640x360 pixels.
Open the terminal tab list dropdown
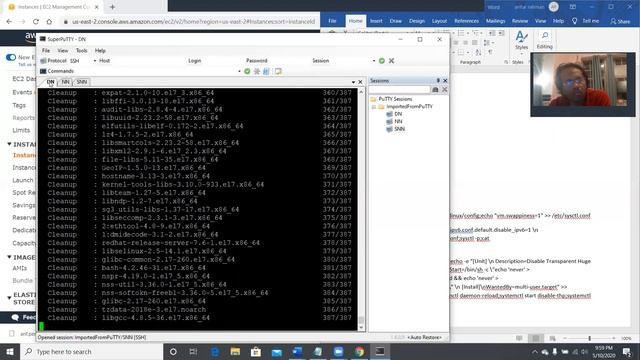coord(353,82)
